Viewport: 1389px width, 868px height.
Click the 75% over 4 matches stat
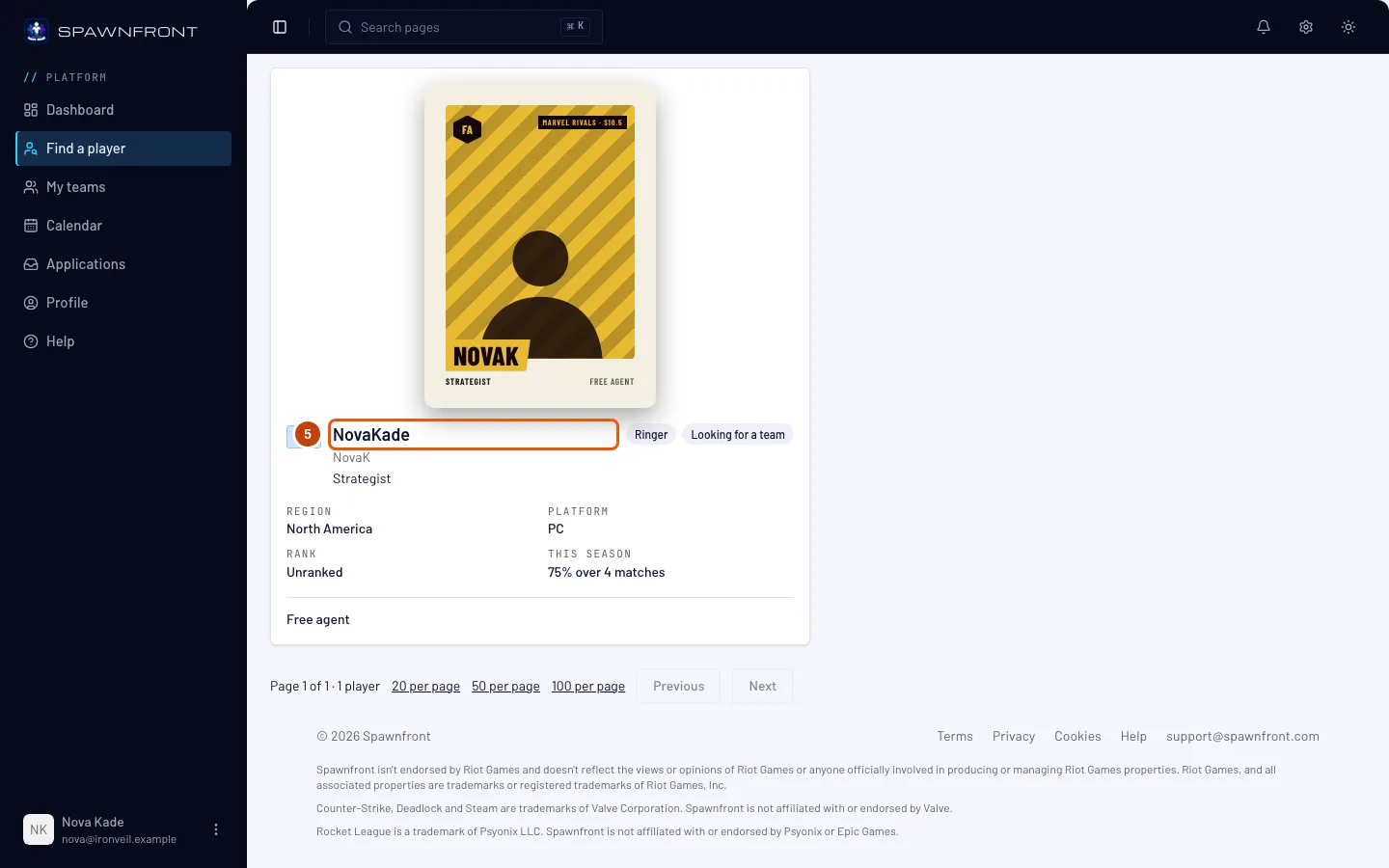click(x=607, y=573)
